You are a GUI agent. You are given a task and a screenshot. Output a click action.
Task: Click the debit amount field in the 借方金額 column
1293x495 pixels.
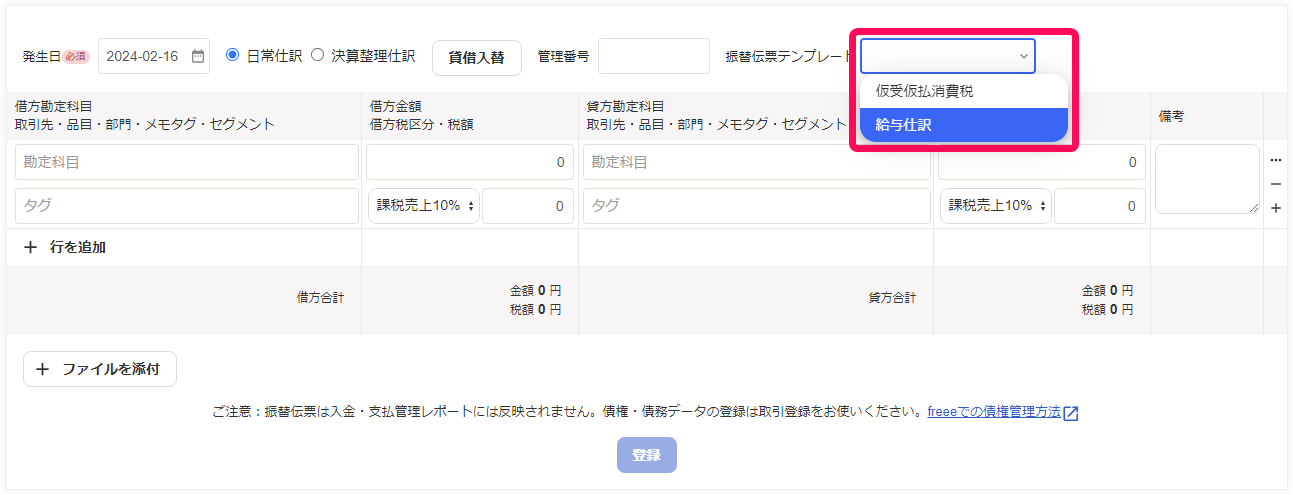click(470, 162)
